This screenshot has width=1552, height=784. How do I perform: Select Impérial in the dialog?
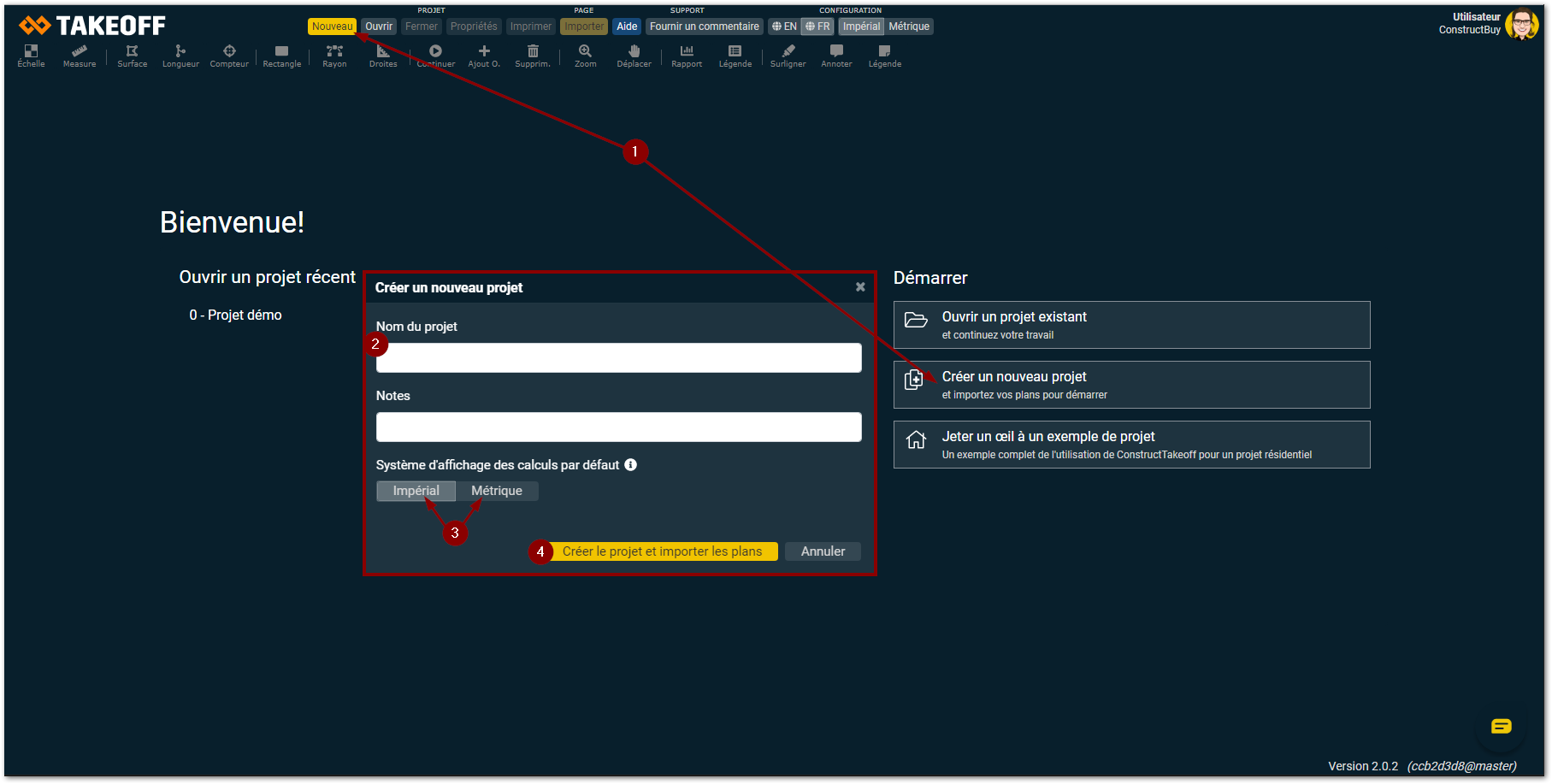pos(416,491)
